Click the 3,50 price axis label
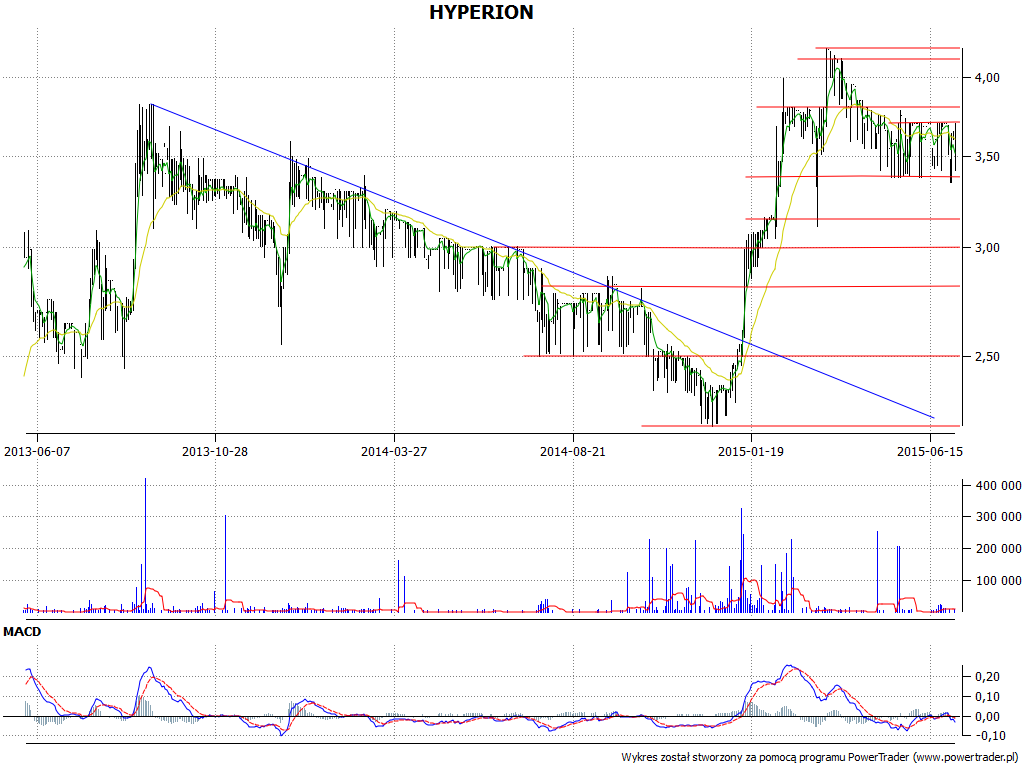1024x768 pixels. point(987,157)
